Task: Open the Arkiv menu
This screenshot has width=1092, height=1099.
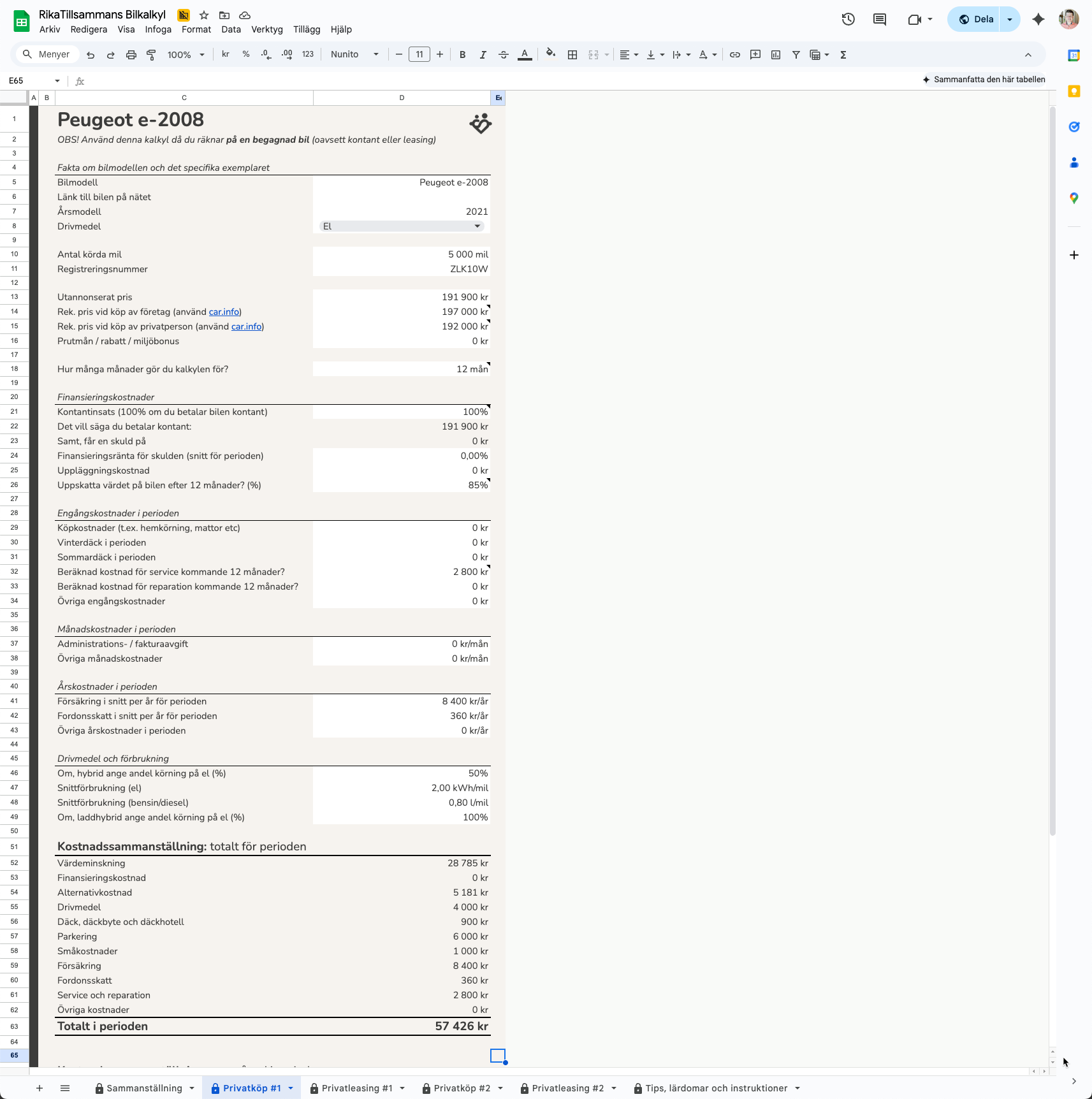Action: [x=50, y=29]
